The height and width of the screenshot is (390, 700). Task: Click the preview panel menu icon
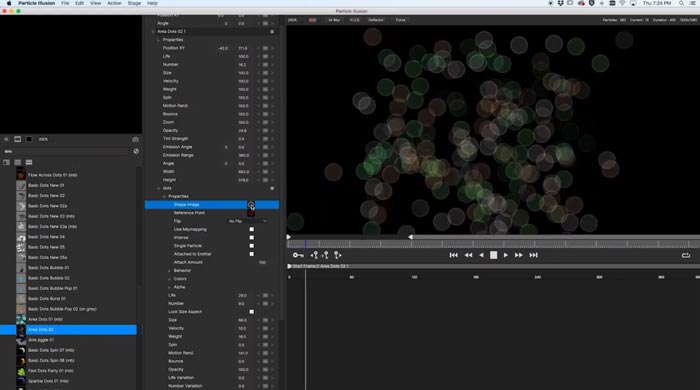point(6,139)
